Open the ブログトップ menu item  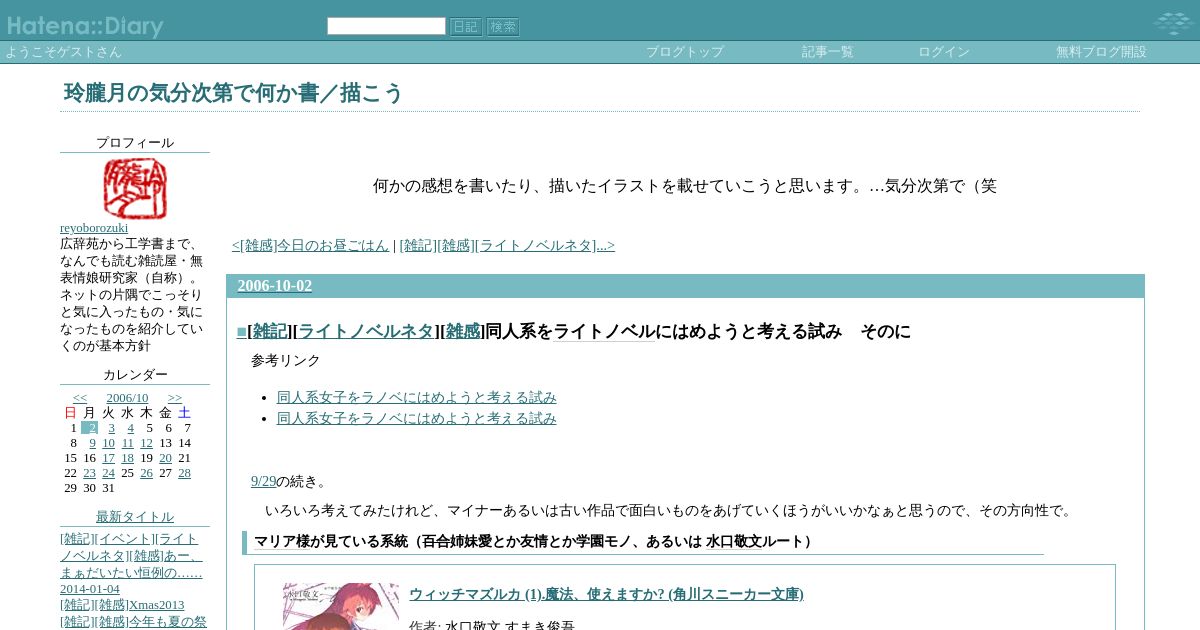pos(685,52)
